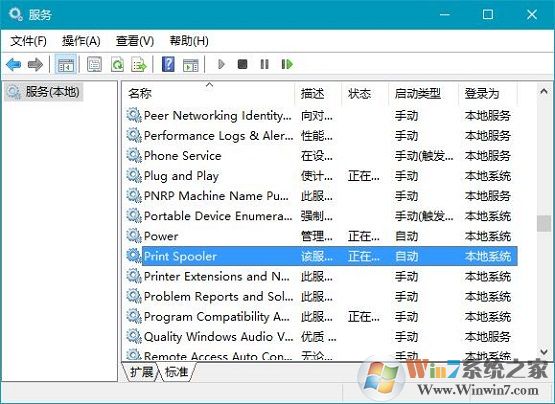This screenshot has height=404, width=555.
Task: Click gear icon beside Problem Reports
Action: click(x=134, y=296)
